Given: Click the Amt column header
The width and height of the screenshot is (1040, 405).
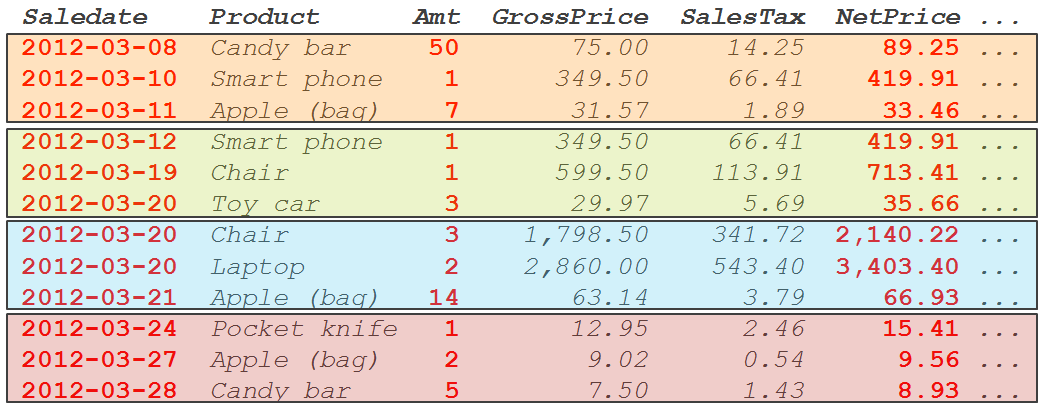Looking at the screenshot, I should click(x=436, y=17).
